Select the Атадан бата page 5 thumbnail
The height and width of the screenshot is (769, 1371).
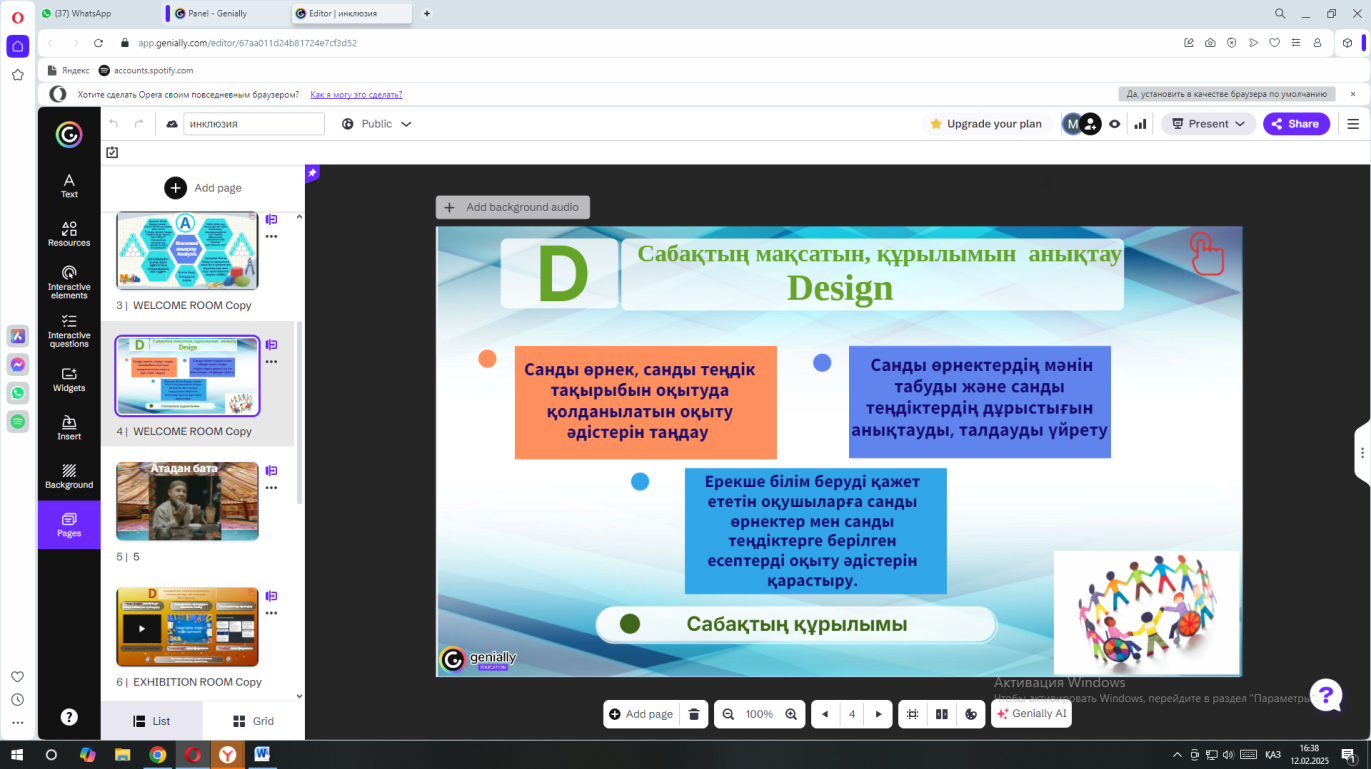click(x=187, y=501)
